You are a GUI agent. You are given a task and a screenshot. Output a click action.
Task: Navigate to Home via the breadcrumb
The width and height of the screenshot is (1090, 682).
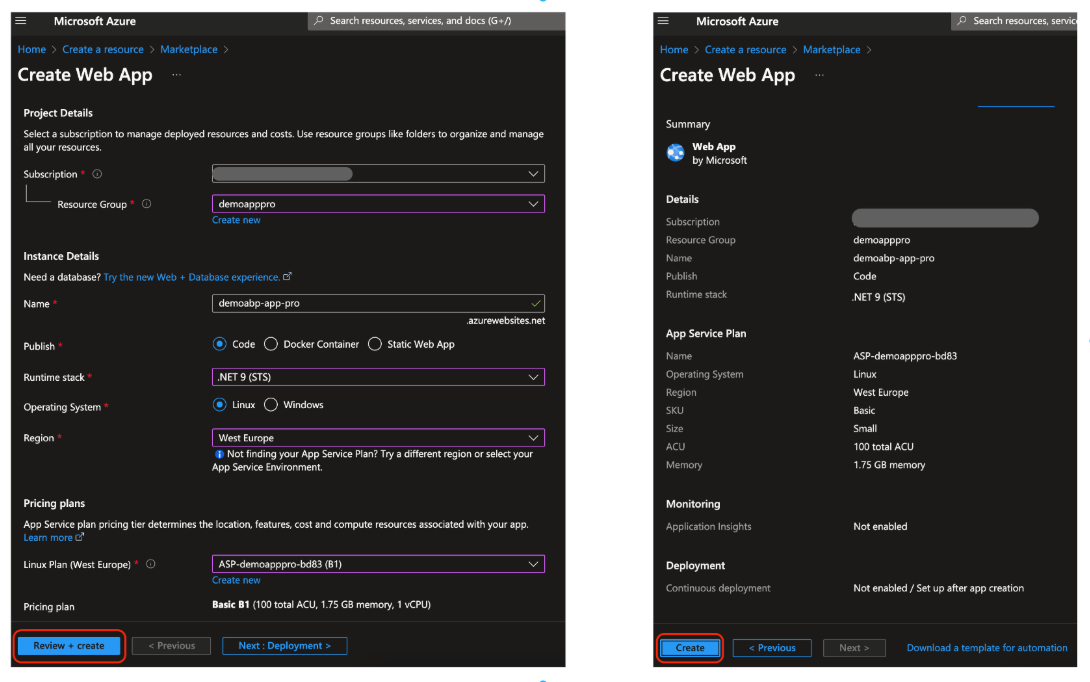[x=31, y=48]
